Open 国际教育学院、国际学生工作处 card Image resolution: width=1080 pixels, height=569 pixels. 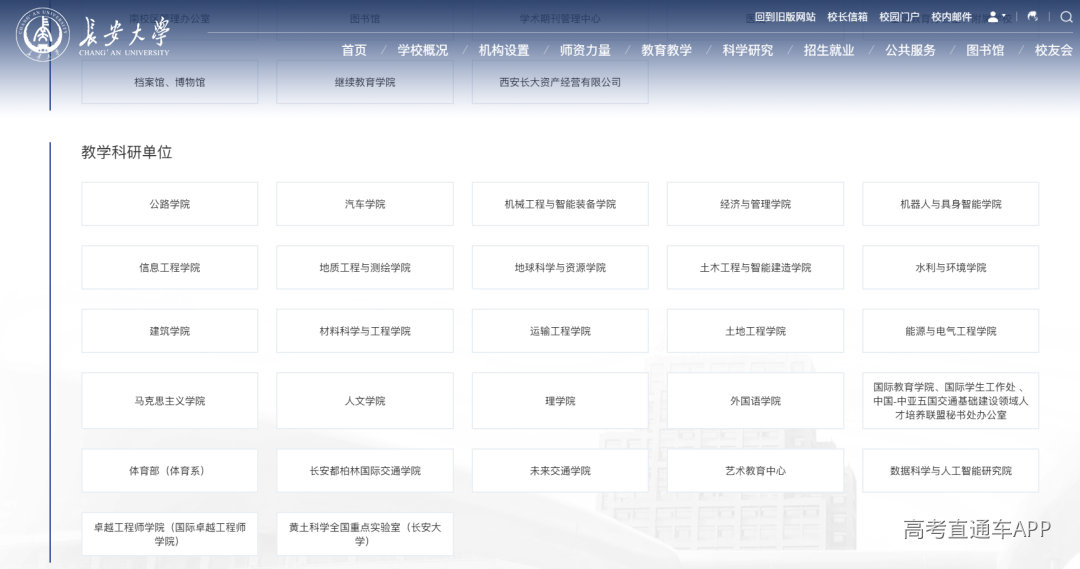951,401
